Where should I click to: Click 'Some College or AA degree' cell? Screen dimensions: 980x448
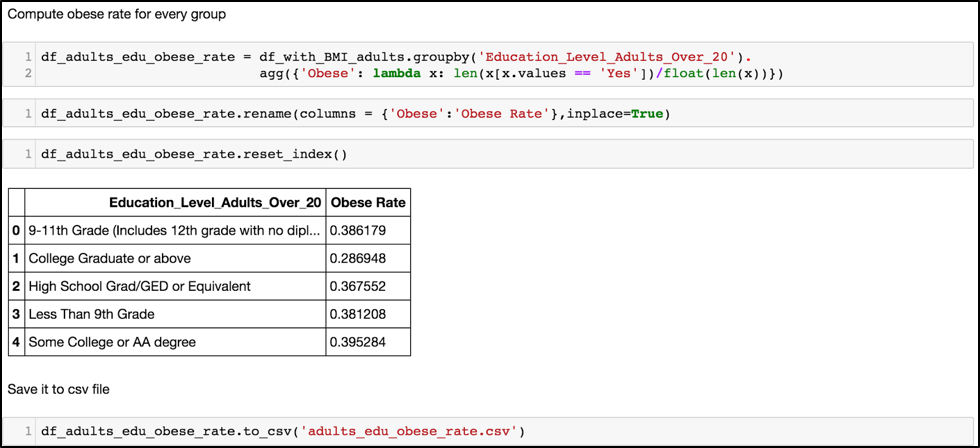click(175, 342)
